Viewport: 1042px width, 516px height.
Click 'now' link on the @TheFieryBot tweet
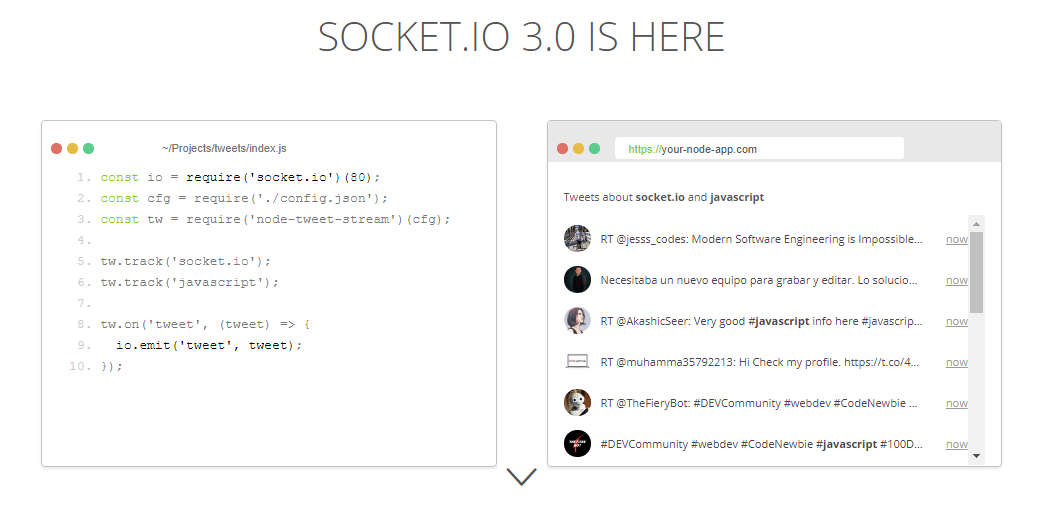(x=957, y=404)
